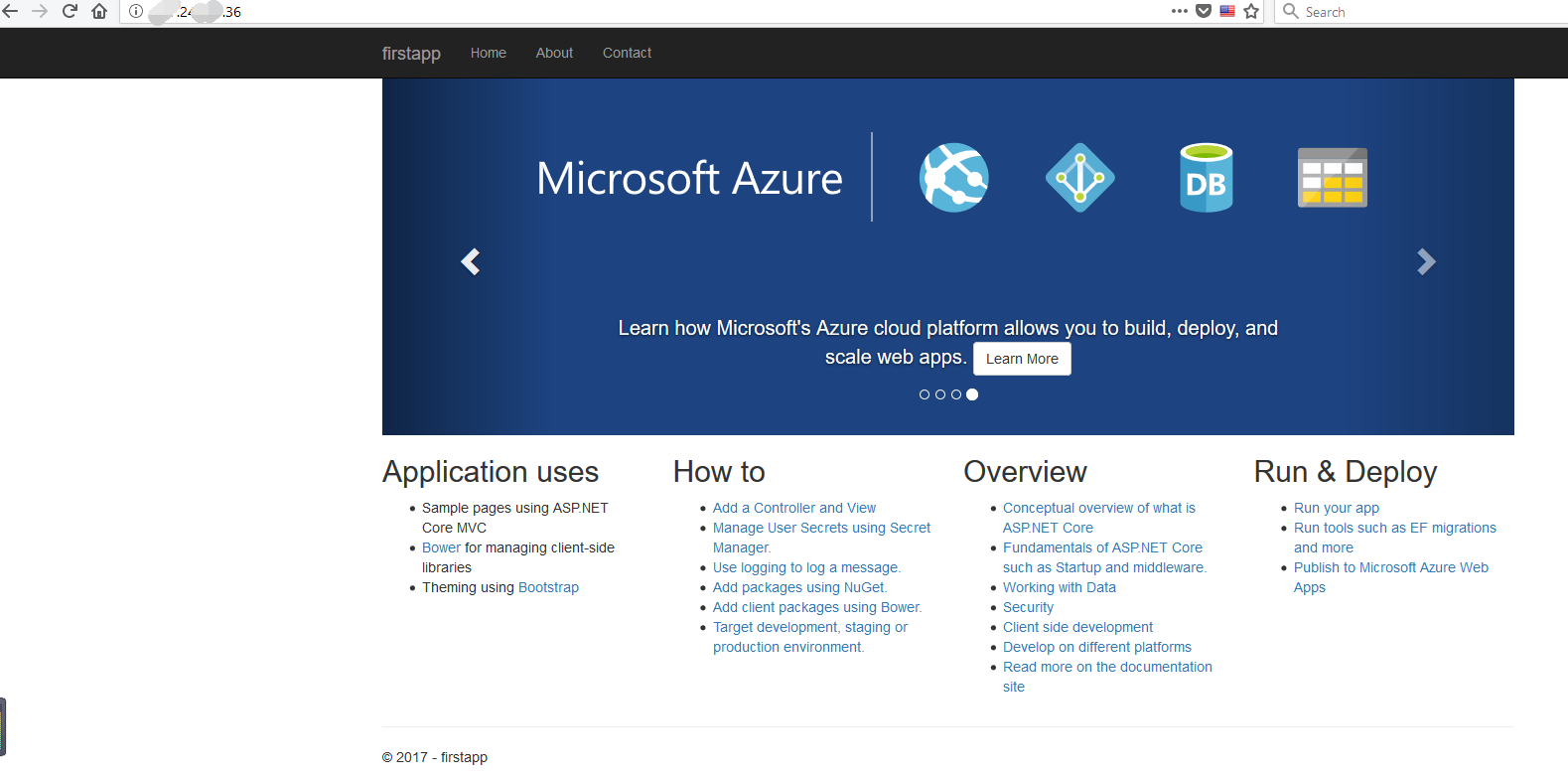This screenshot has height=779, width=1568.
Task: Open the page actions three-dots menu
Action: coord(1179,11)
